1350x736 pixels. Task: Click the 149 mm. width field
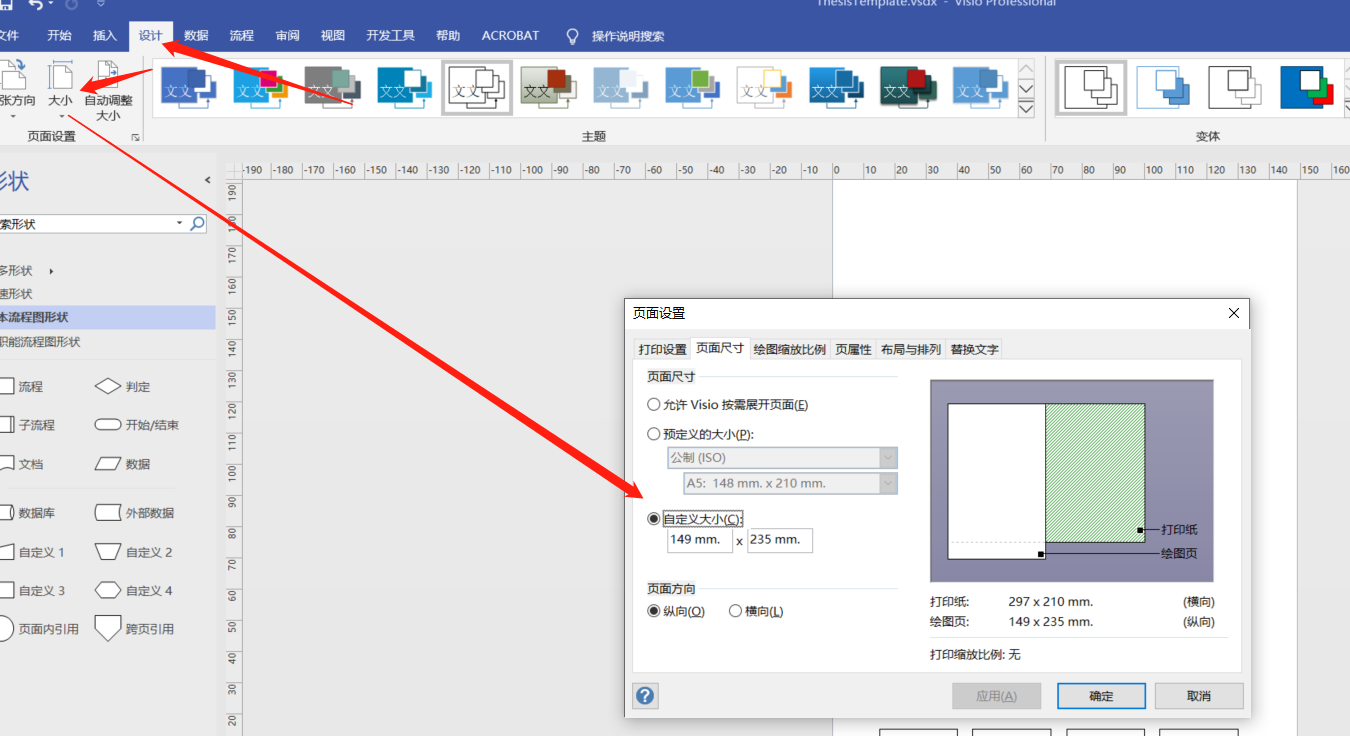(700, 540)
